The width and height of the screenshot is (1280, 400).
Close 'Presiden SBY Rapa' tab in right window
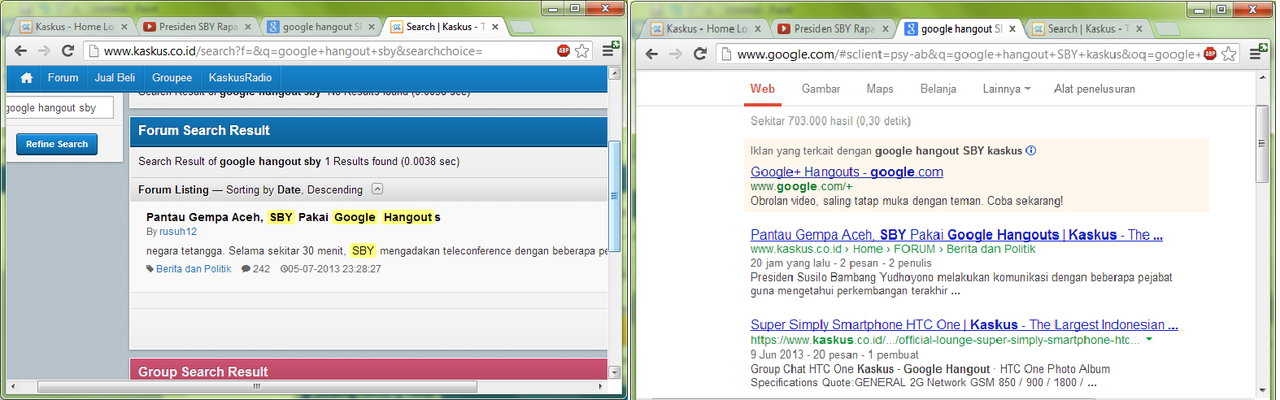pos(886,30)
